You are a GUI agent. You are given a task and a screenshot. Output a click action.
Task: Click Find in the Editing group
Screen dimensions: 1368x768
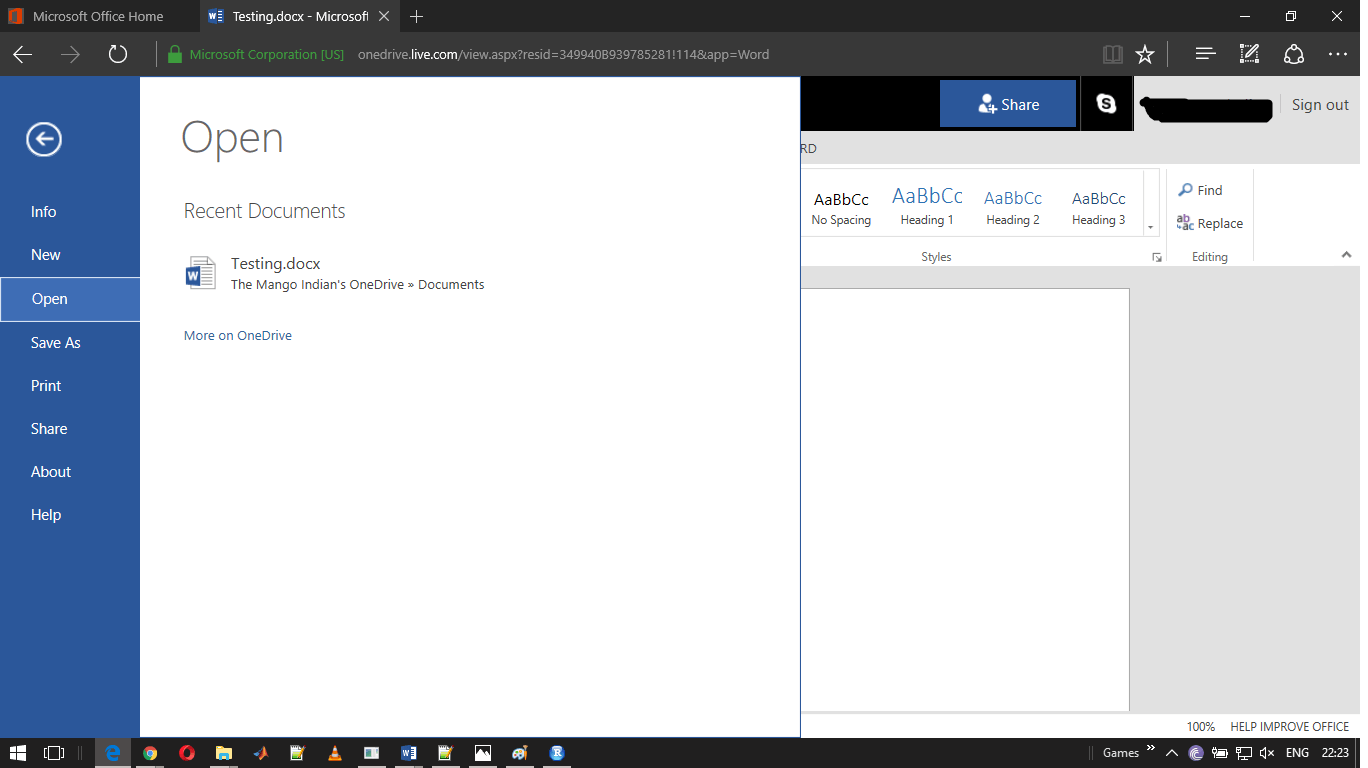pos(1200,190)
